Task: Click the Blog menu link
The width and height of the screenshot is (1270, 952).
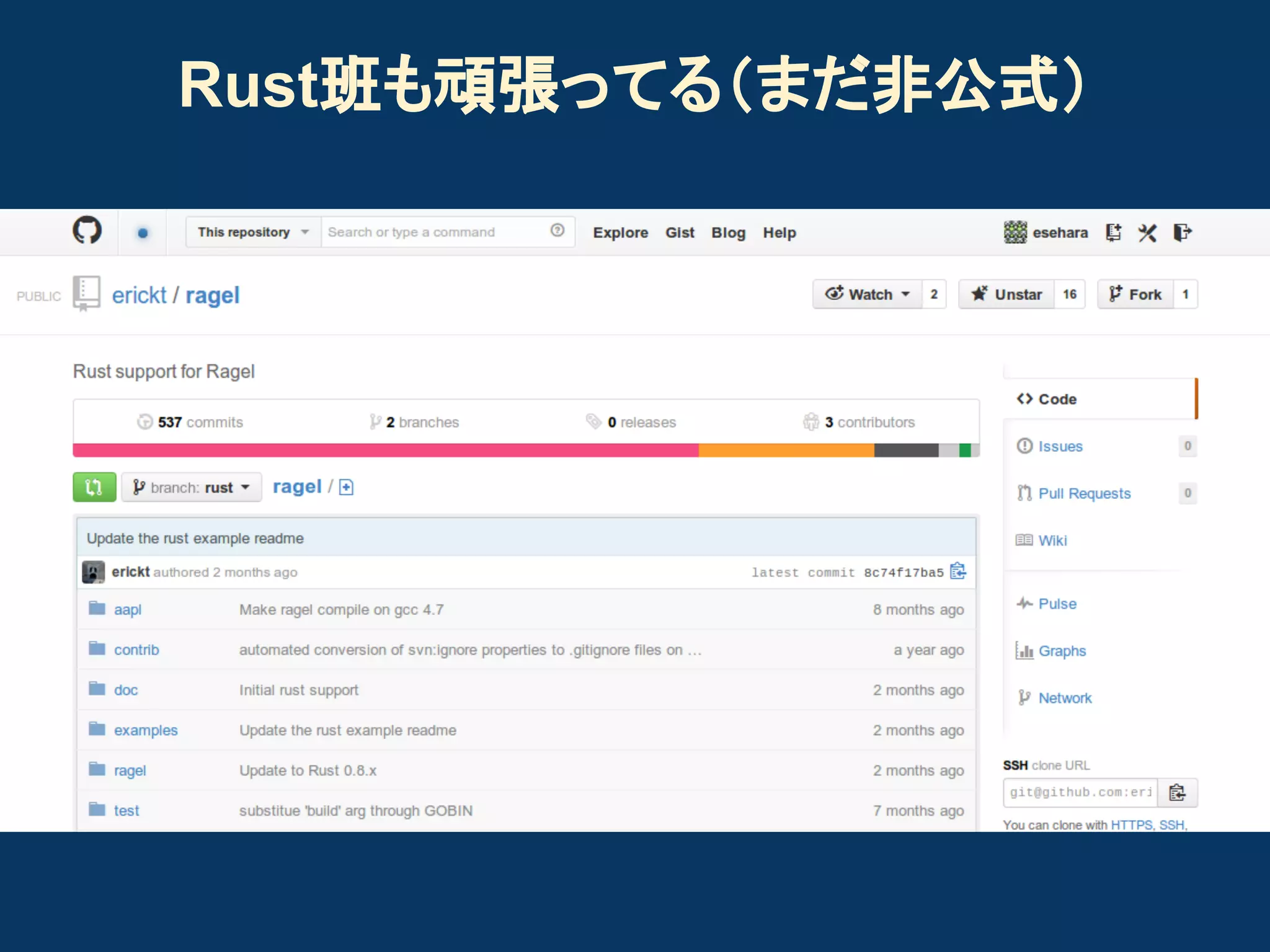Action: (728, 233)
